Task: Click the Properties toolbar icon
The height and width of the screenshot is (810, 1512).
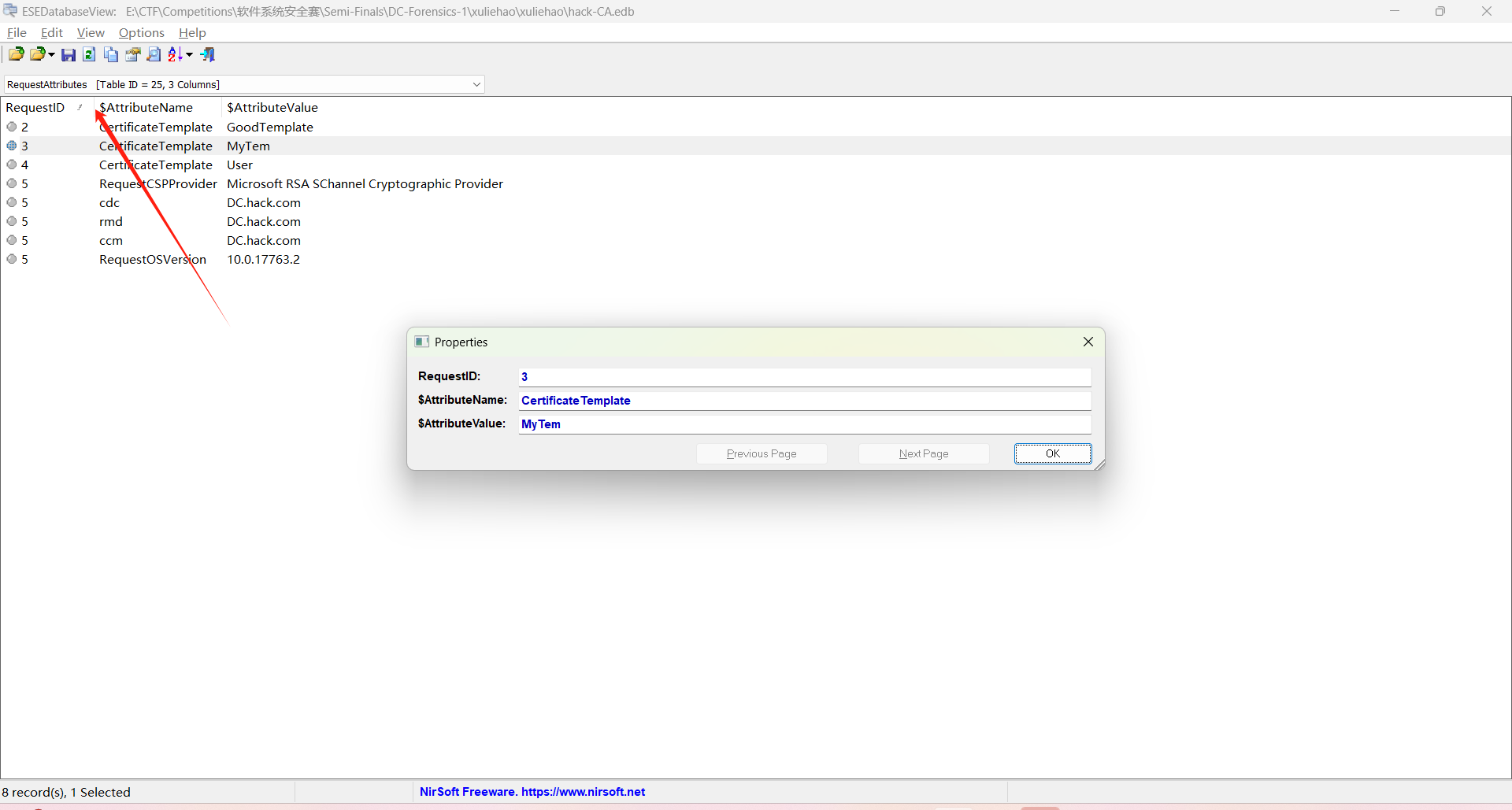Action: click(132, 54)
